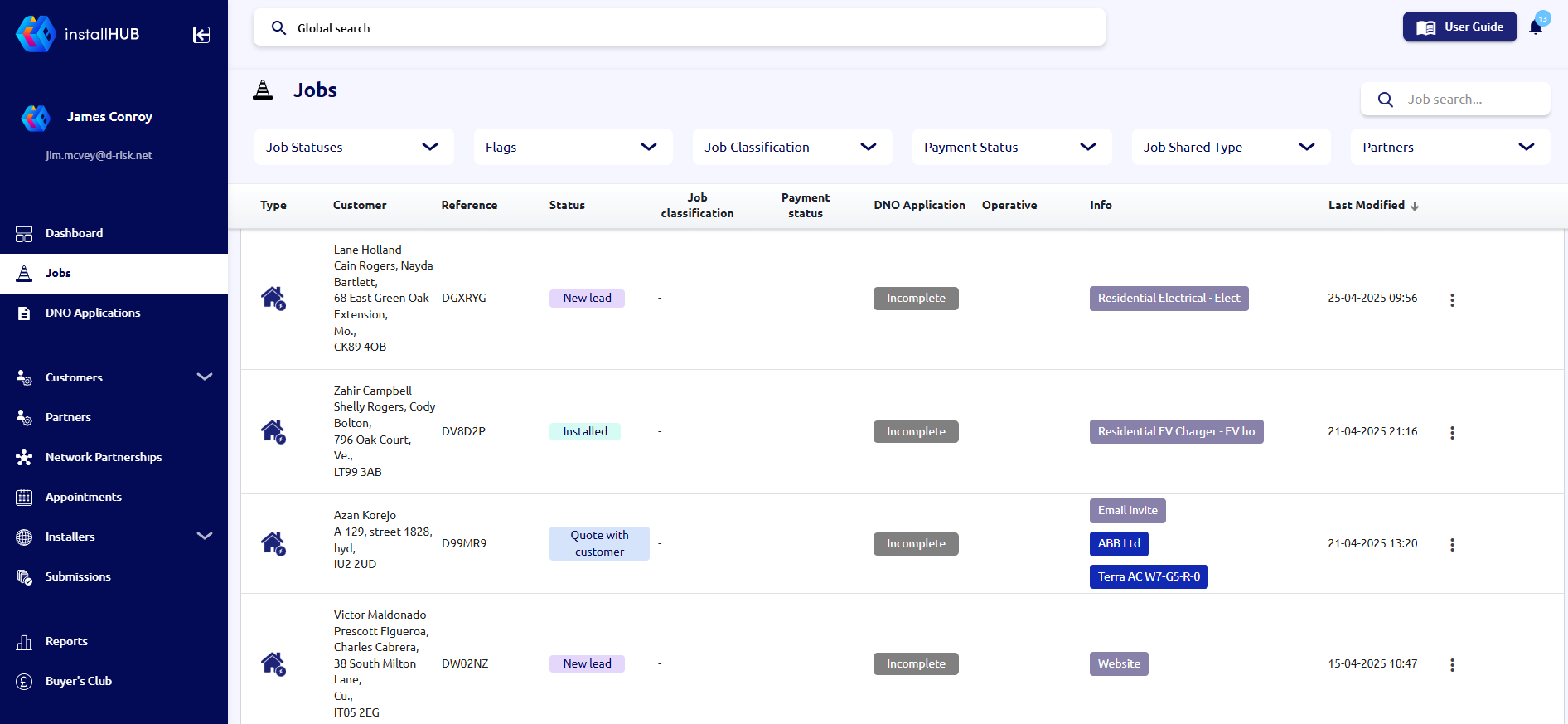Expand the Customers sidebar submenu
1568x724 pixels.
(x=204, y=377)
